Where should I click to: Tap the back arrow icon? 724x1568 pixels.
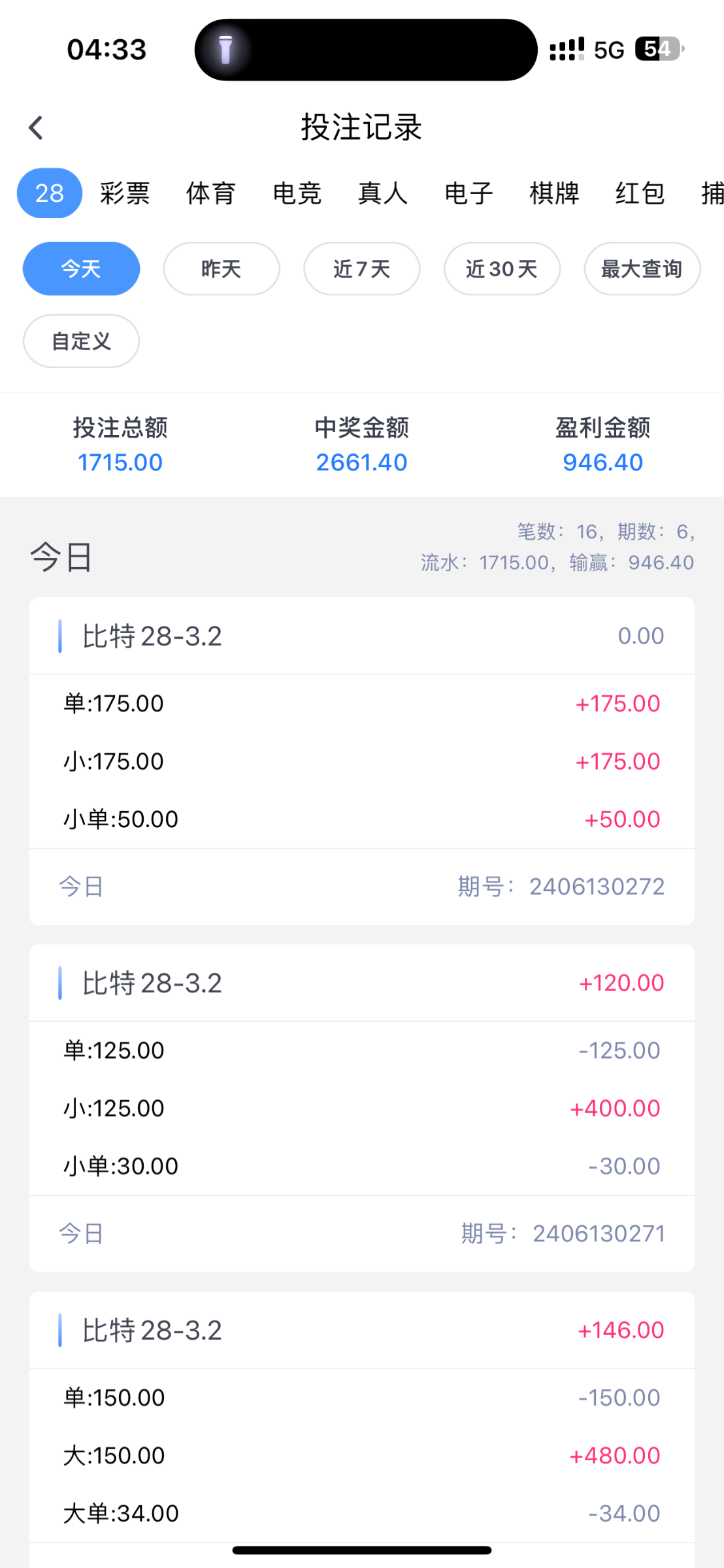pyautogui.click(x=36, y=127)
